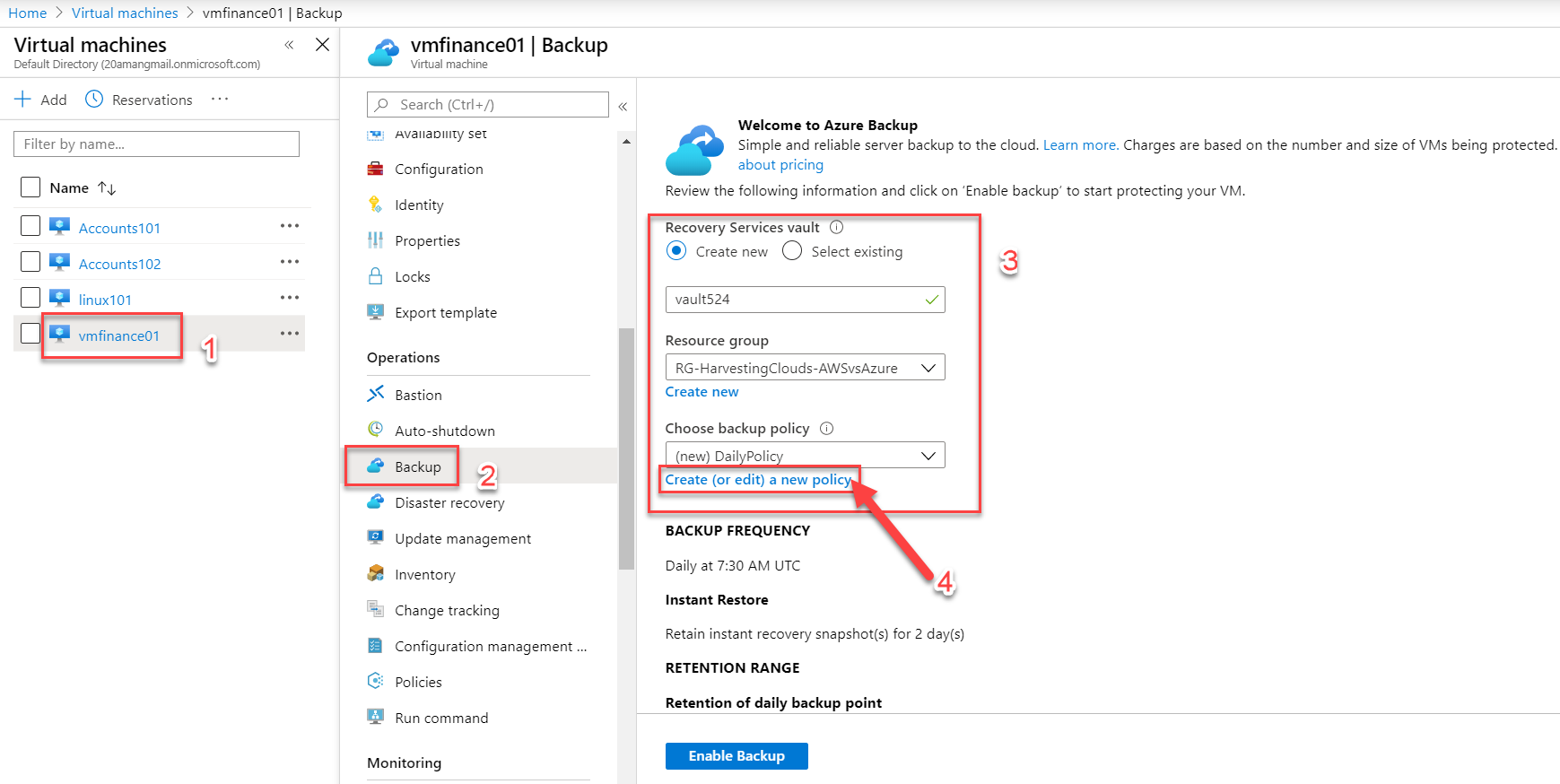The width and height of the screenshot is (1560, 784).
Task: Click the linux101 VM icon
Action: [60, 298]
